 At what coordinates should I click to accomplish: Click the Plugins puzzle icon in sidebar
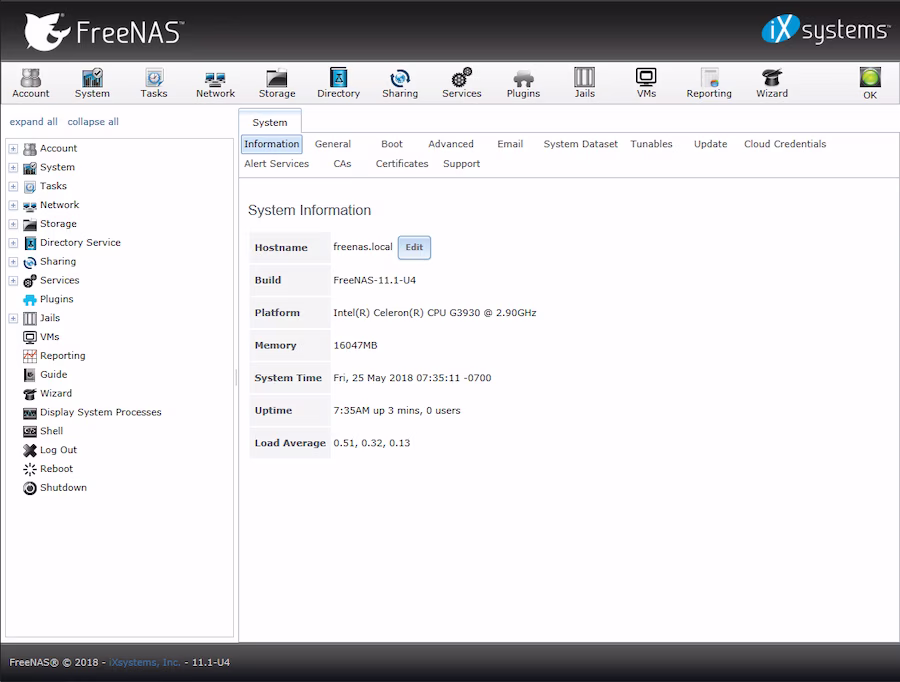(30, 300)
